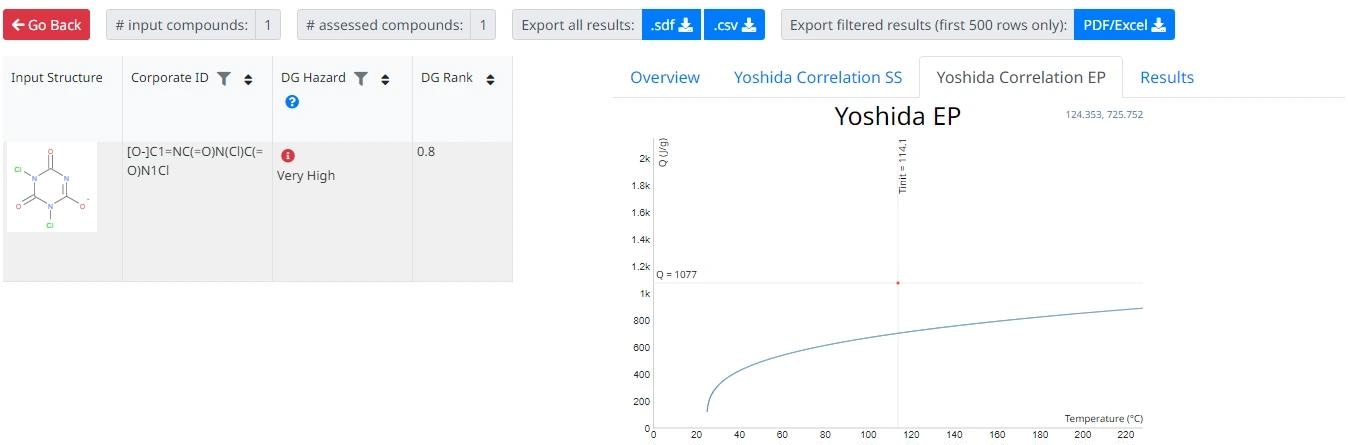Select the Yoshida Correlation EP tab
This screenshot has width=1348, height=445.
tap(1020, 77)
